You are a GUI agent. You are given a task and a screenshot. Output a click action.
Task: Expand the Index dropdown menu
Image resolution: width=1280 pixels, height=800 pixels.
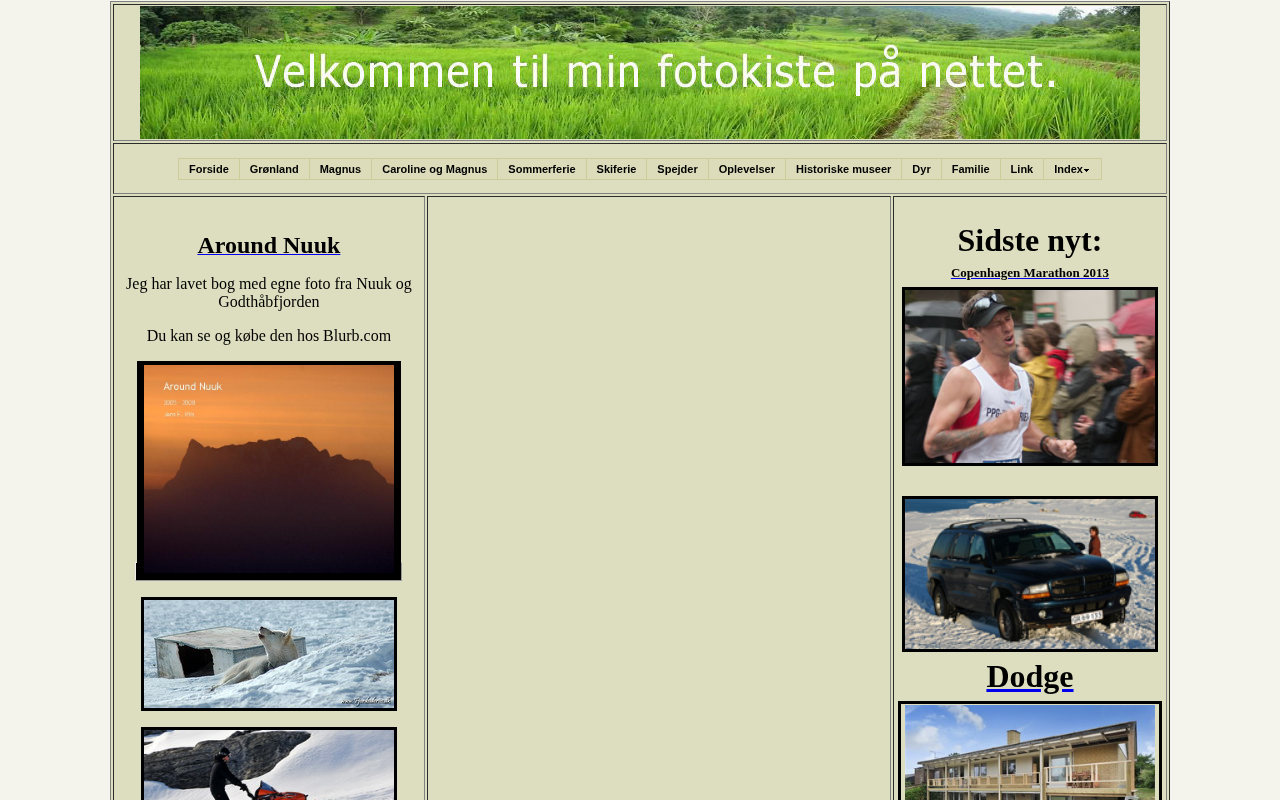(x=1072, y=169)
